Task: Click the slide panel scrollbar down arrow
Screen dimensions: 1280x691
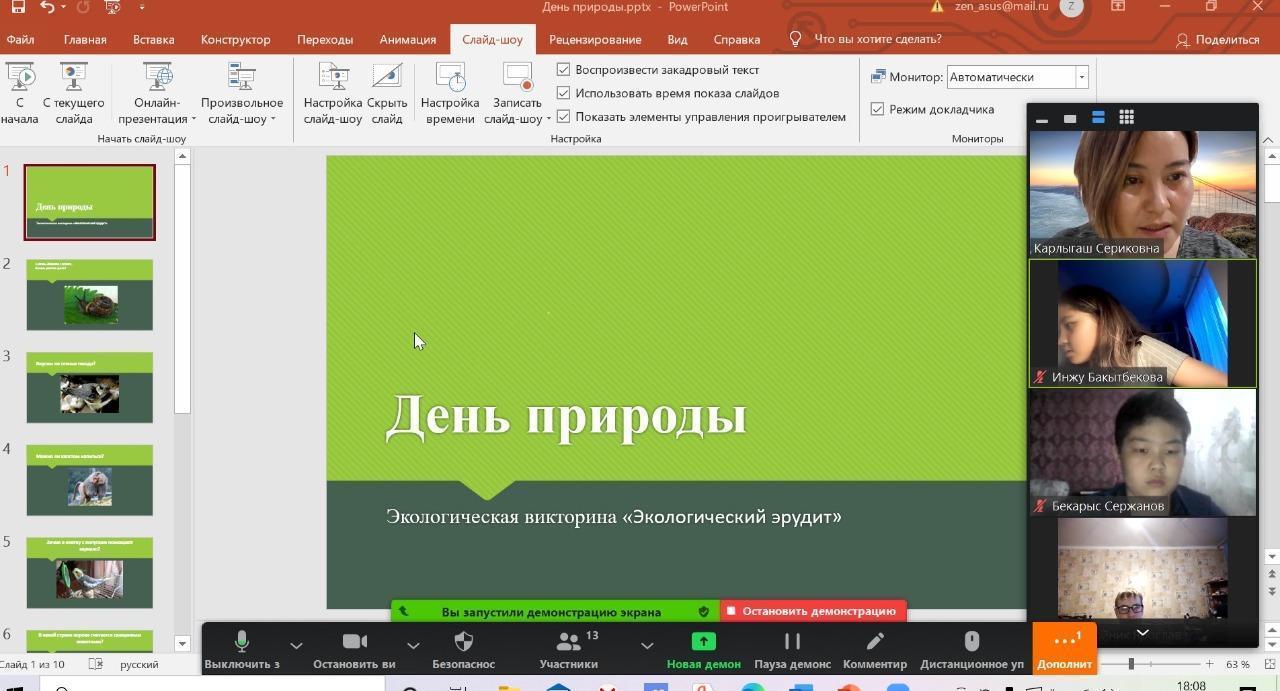Action: point(182,643)
